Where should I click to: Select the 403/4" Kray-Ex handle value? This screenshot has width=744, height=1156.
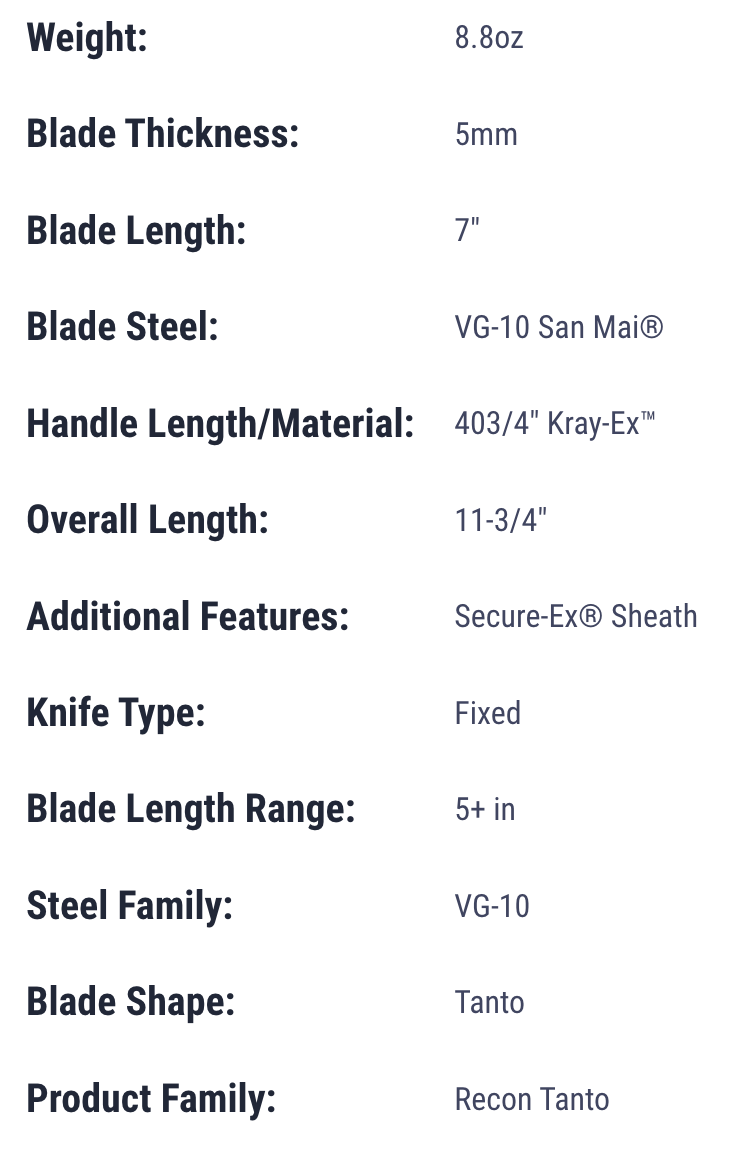555,424
